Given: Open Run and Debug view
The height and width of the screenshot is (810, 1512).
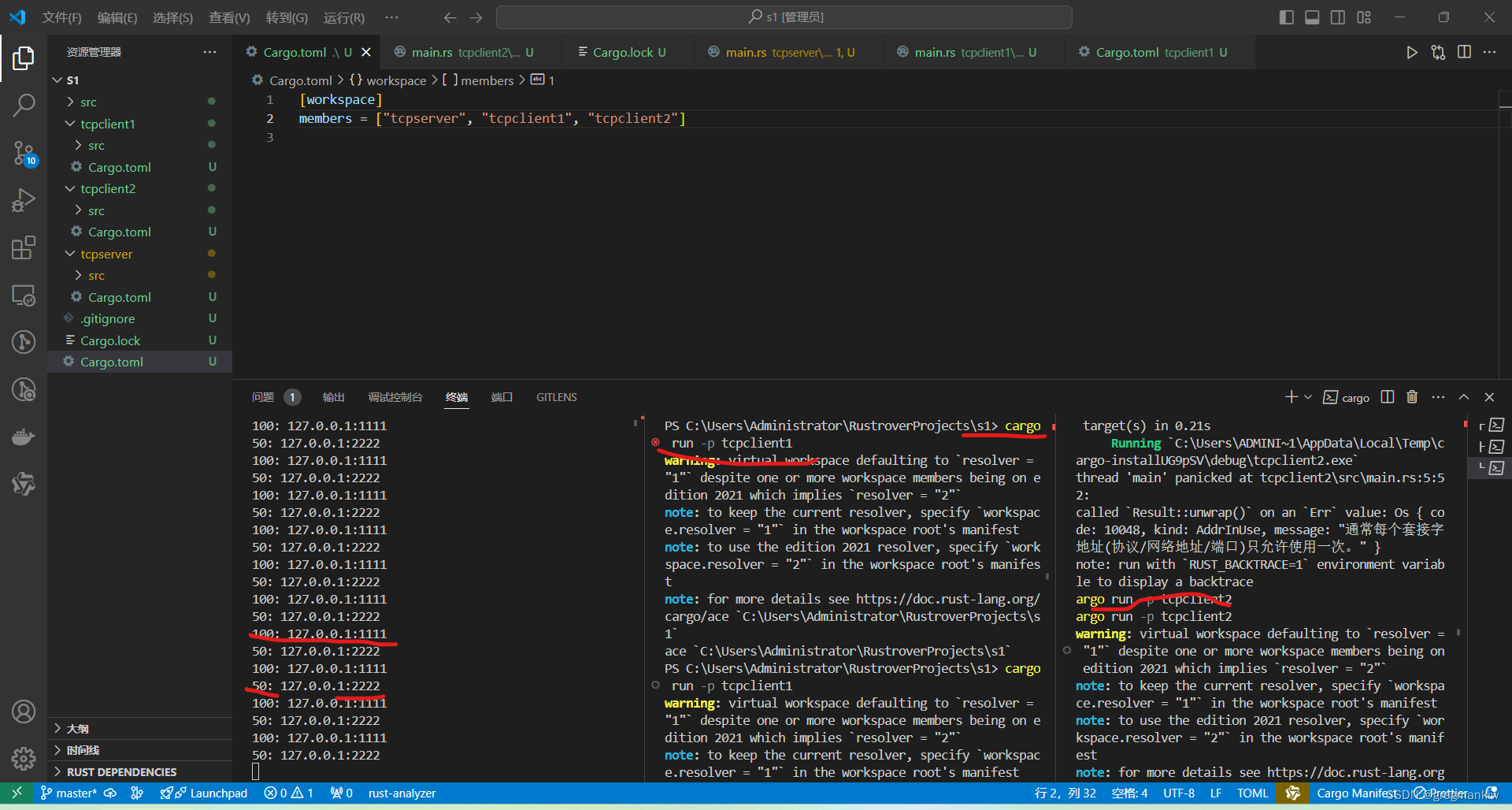Looking at the screenshot, I should point(24,200).
